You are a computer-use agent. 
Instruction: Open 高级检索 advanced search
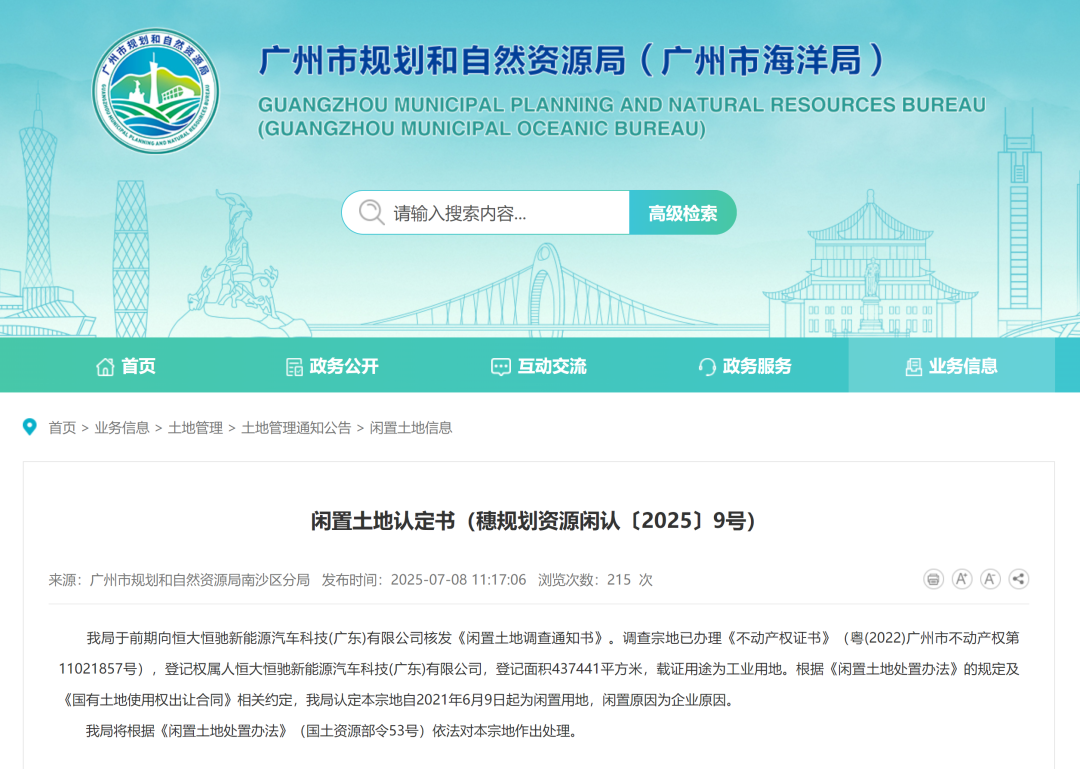(683, 212)
